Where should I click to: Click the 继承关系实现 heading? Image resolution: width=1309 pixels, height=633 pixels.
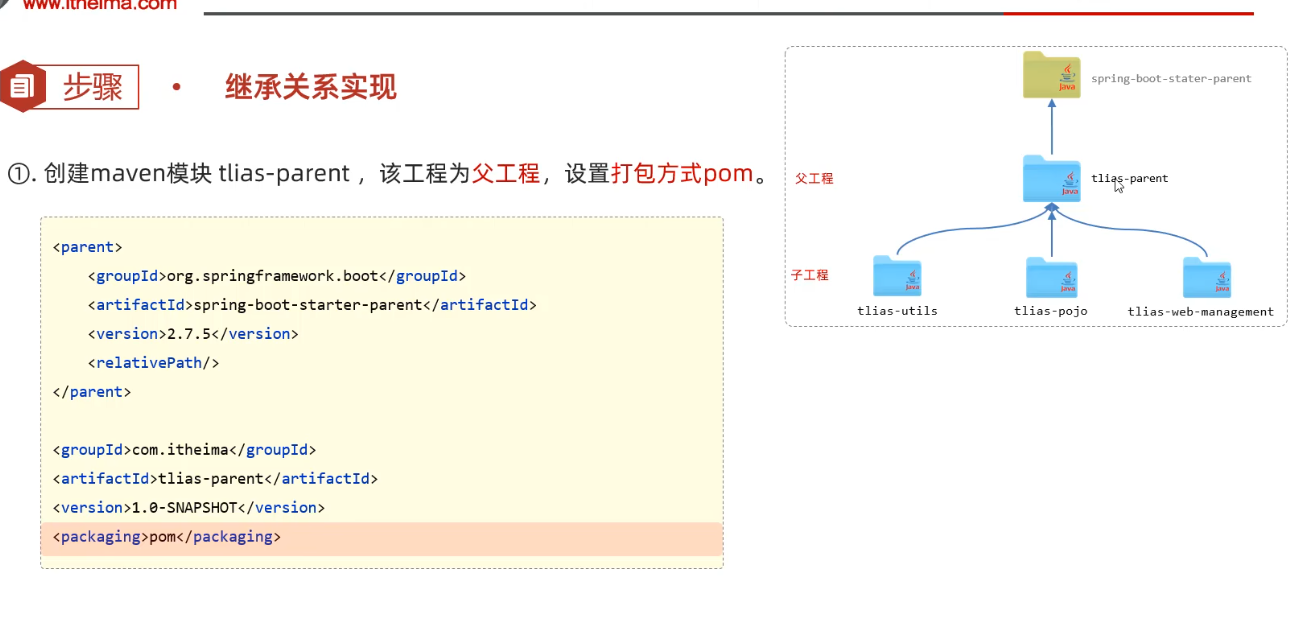pyautogui.click(x=311, y=88)
